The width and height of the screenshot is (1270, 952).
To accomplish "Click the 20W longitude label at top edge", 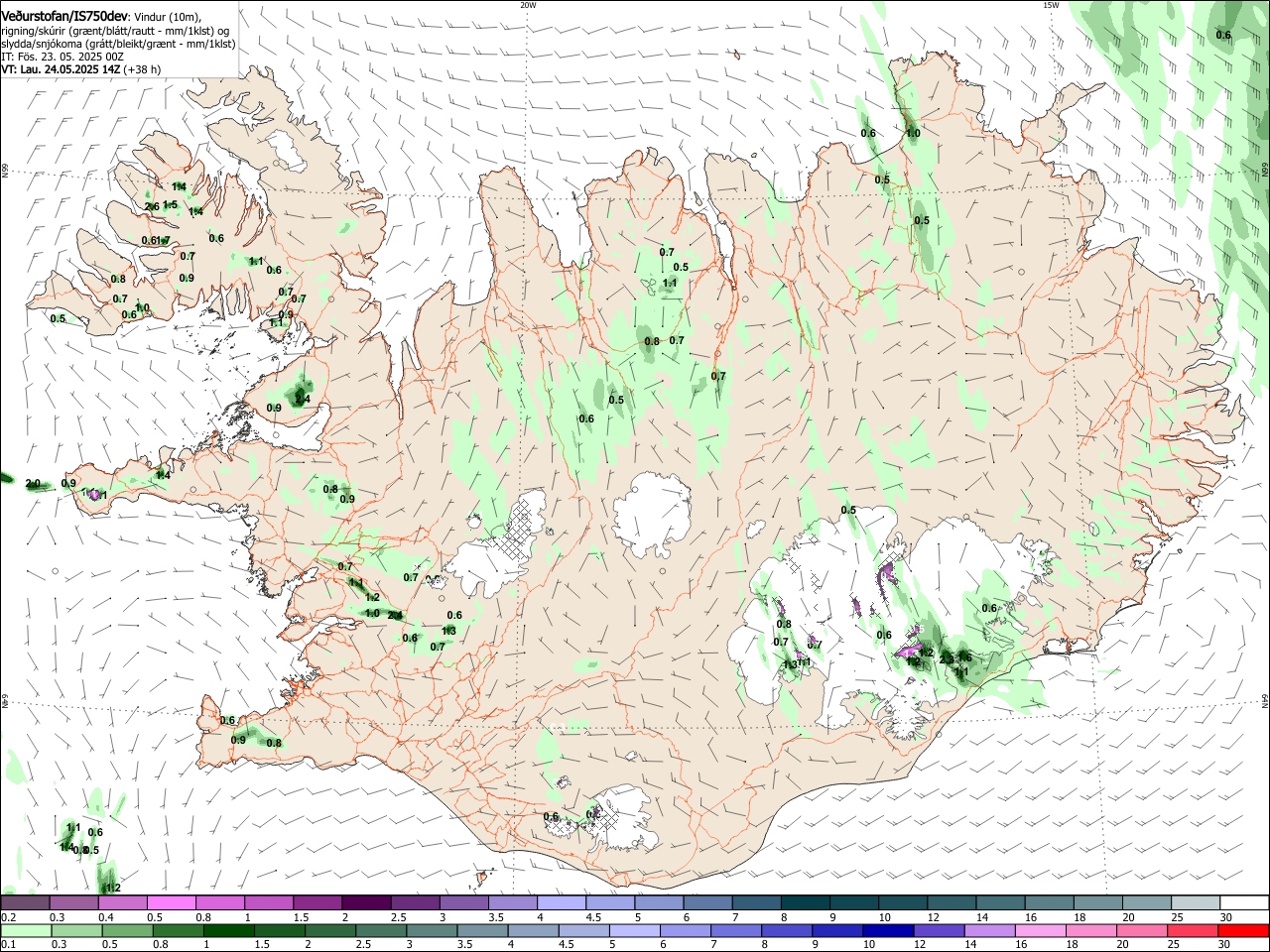I will [528, 5].
